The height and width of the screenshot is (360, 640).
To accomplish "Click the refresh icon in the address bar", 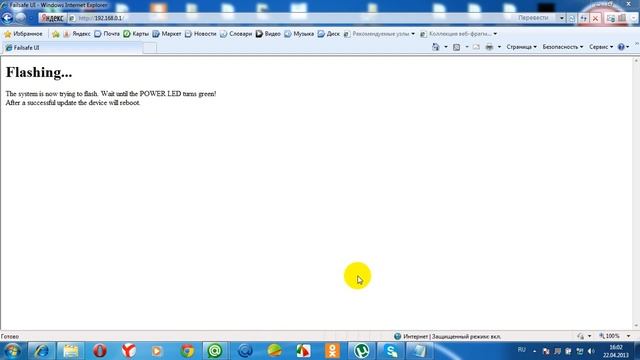I will coord(584,18).
